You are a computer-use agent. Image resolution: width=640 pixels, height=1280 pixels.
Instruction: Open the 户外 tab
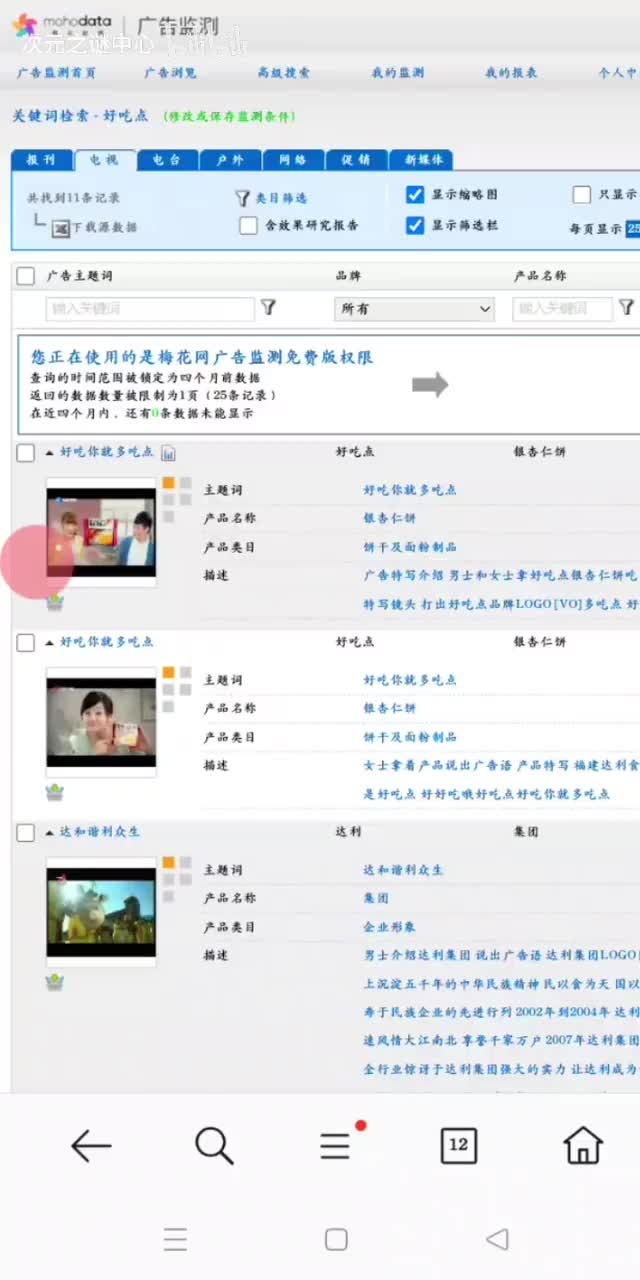tap(230, 160)
